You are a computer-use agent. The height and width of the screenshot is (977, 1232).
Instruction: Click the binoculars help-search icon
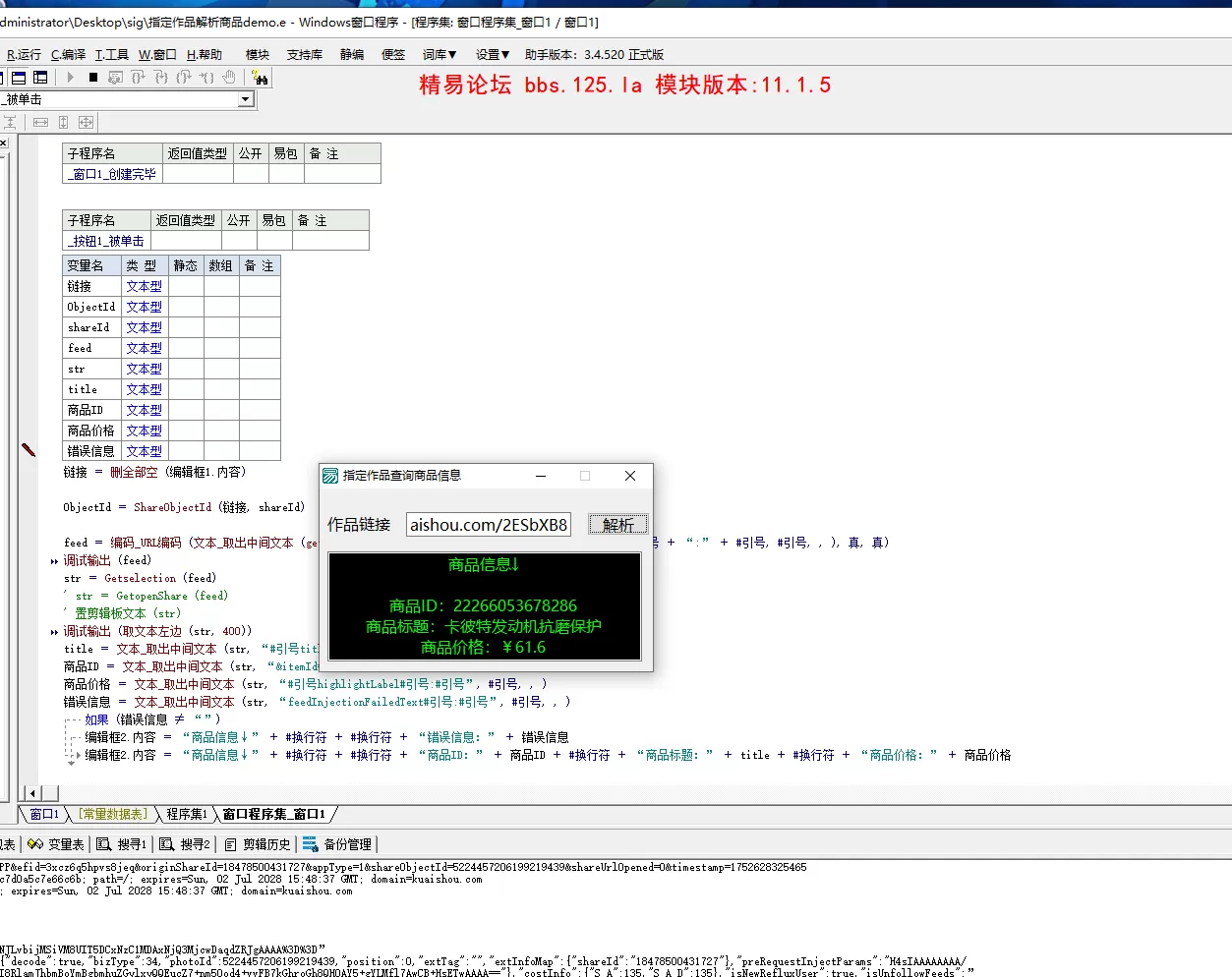(x=261, y=77)
